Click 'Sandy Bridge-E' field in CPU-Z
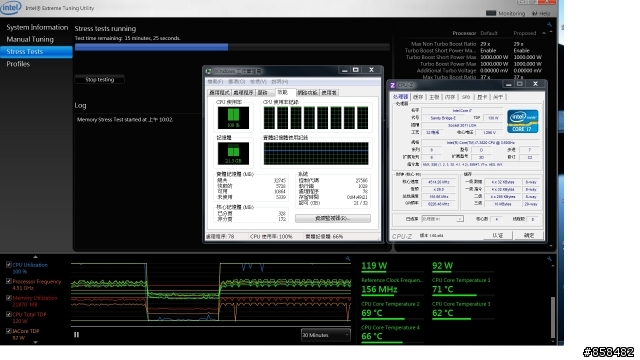Image resolution: width=640 pixels, height=360 pixels. coord(443,118)
